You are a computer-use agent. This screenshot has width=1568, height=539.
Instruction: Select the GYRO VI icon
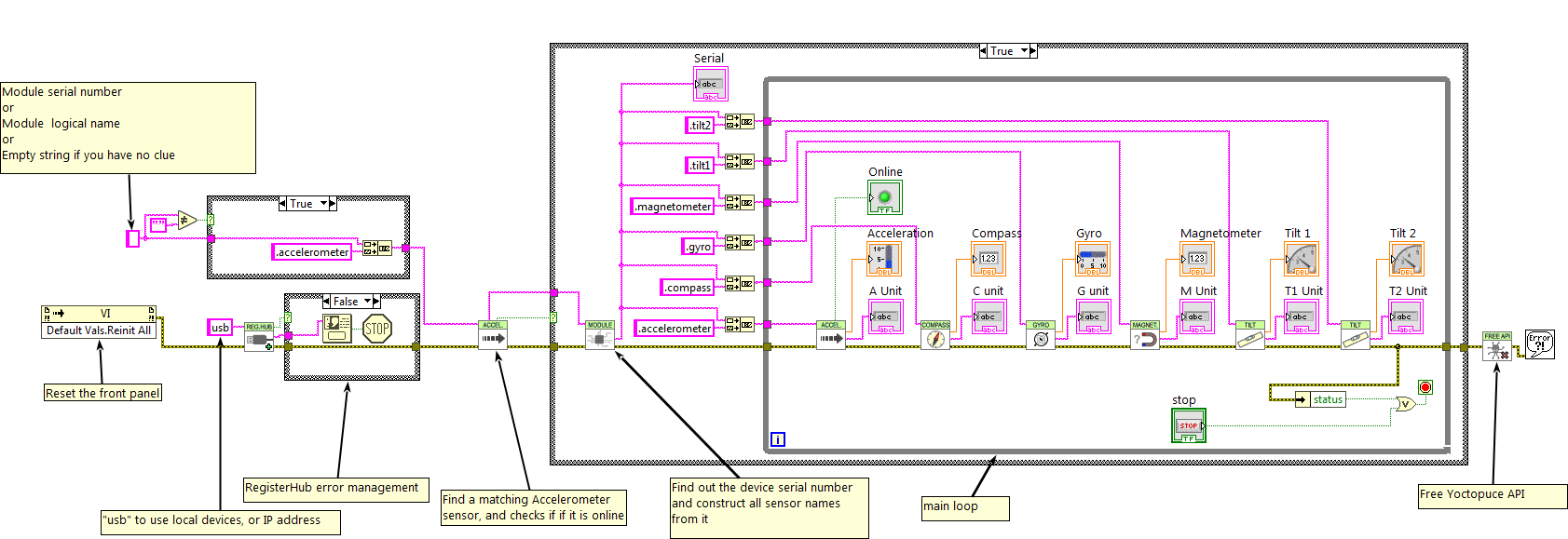coord(1041,336)
